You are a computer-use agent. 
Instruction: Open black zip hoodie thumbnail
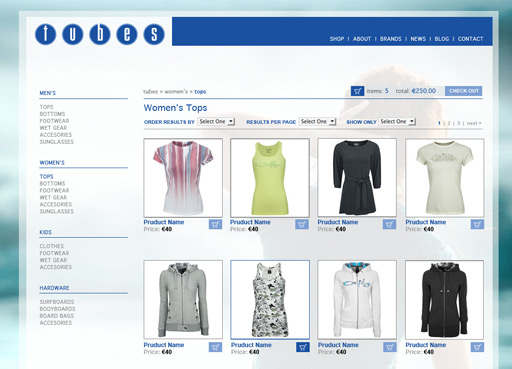pos(445,300)
